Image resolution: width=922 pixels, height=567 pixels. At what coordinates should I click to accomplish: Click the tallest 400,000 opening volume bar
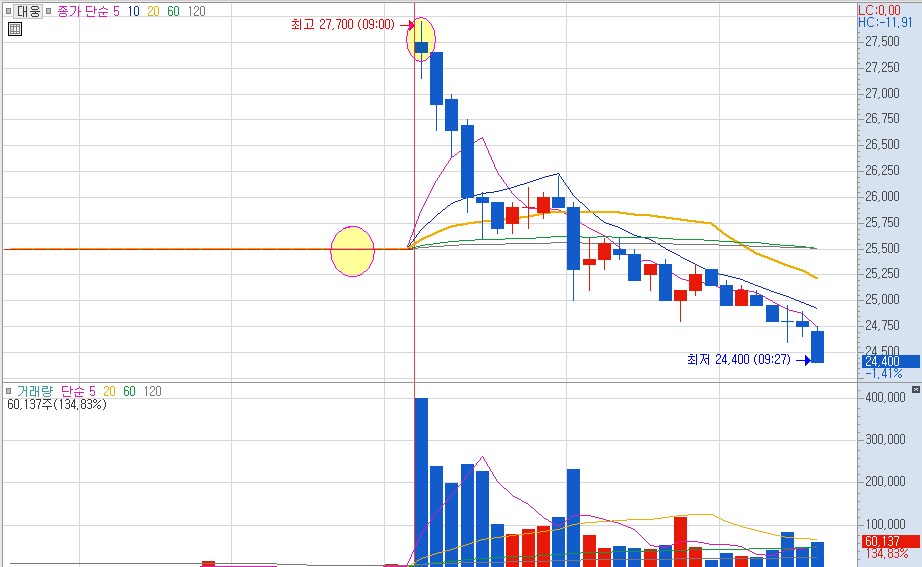click(x=421, y=482)
